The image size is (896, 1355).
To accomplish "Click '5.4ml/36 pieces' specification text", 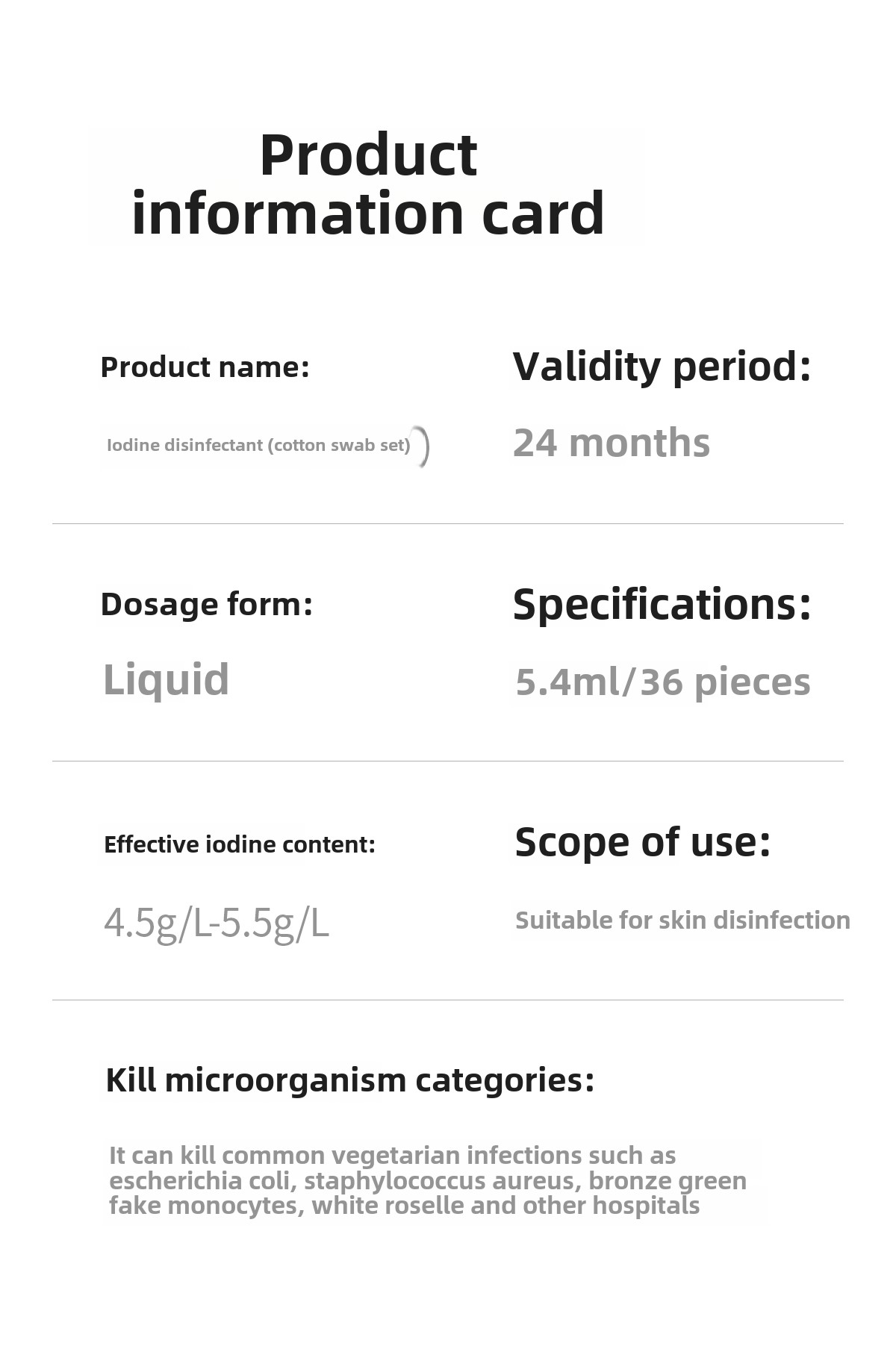I will [x=662, y=682].
